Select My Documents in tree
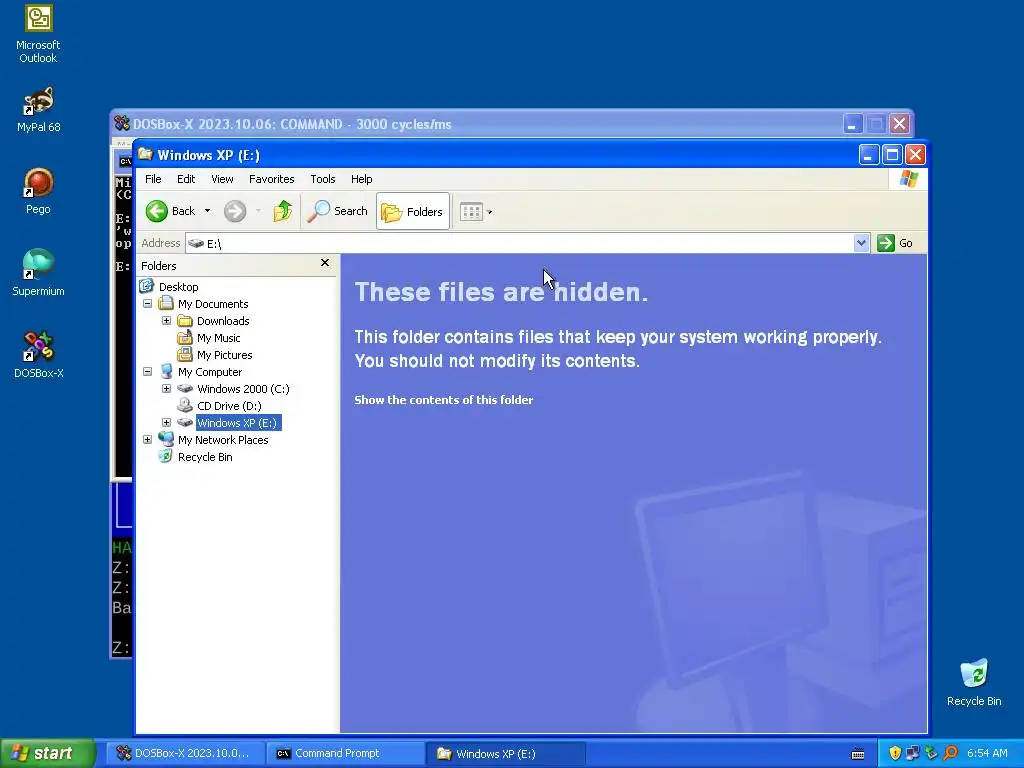This screenshot has height=768, width=1024. 213,304
